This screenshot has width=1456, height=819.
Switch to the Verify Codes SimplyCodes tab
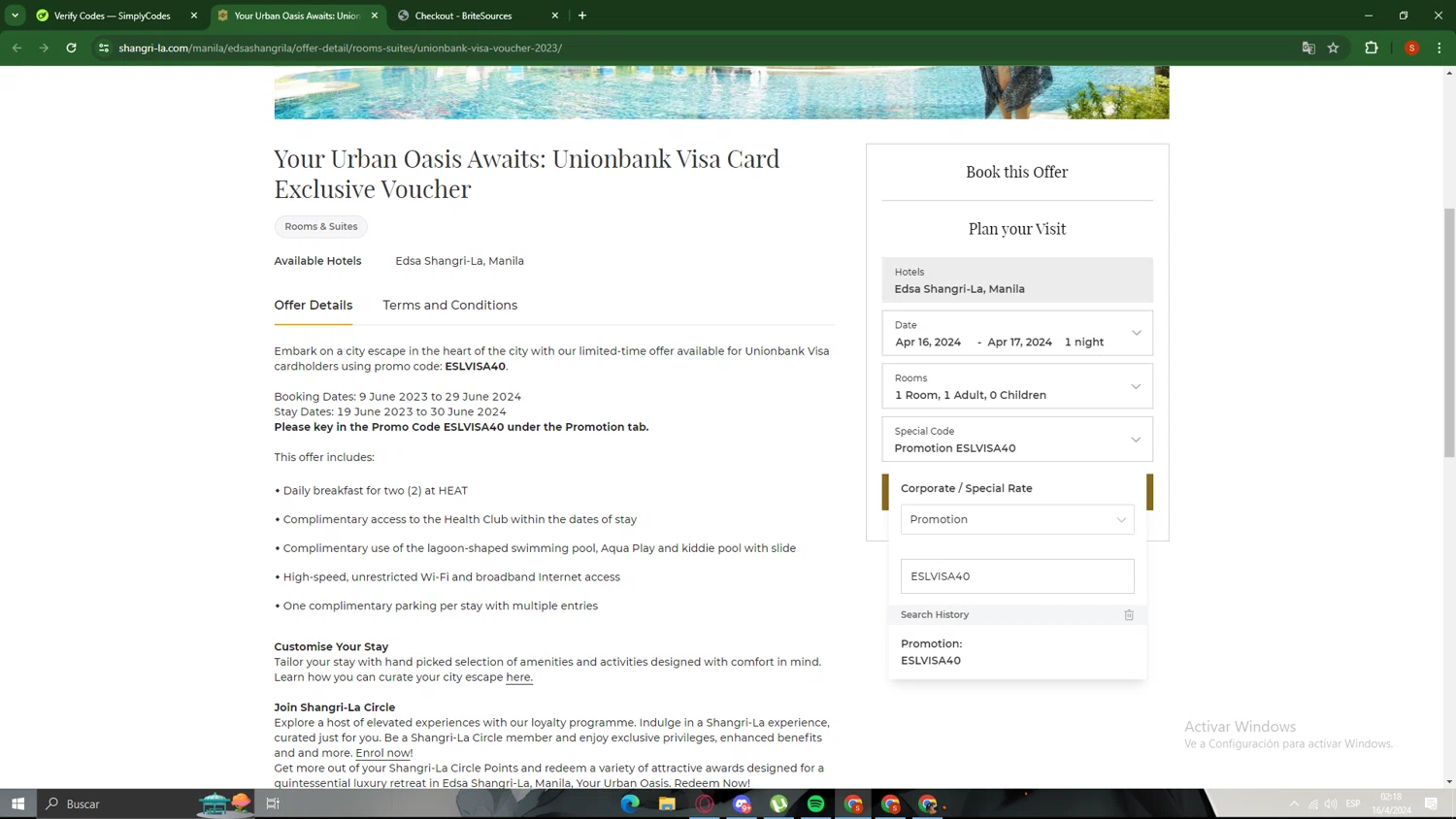112,16
